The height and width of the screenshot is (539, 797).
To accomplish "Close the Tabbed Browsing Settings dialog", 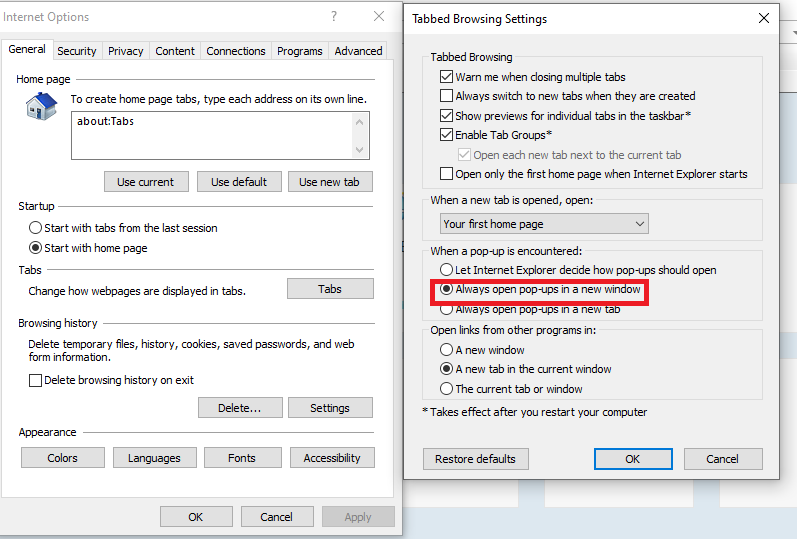I will point(763,18).
